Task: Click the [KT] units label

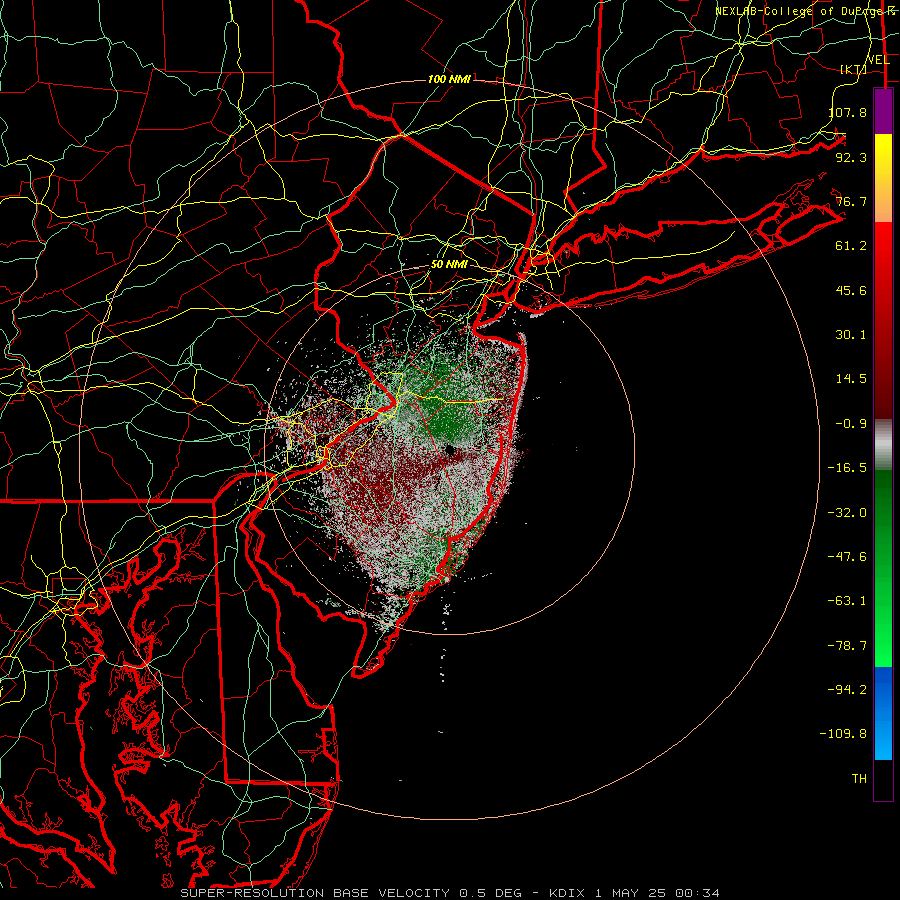Action: [853, 70]
